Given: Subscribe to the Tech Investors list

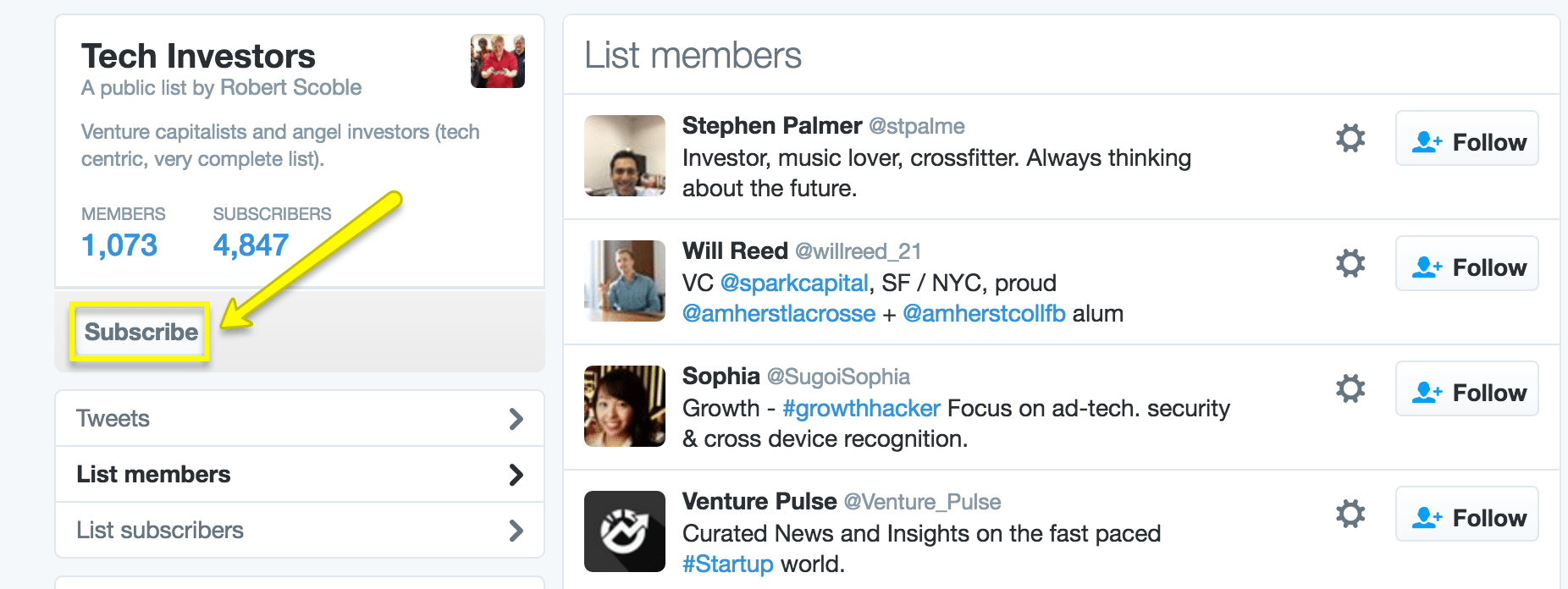Looking at the screenshot, I should pyautogui.click(x=141, y=332).
